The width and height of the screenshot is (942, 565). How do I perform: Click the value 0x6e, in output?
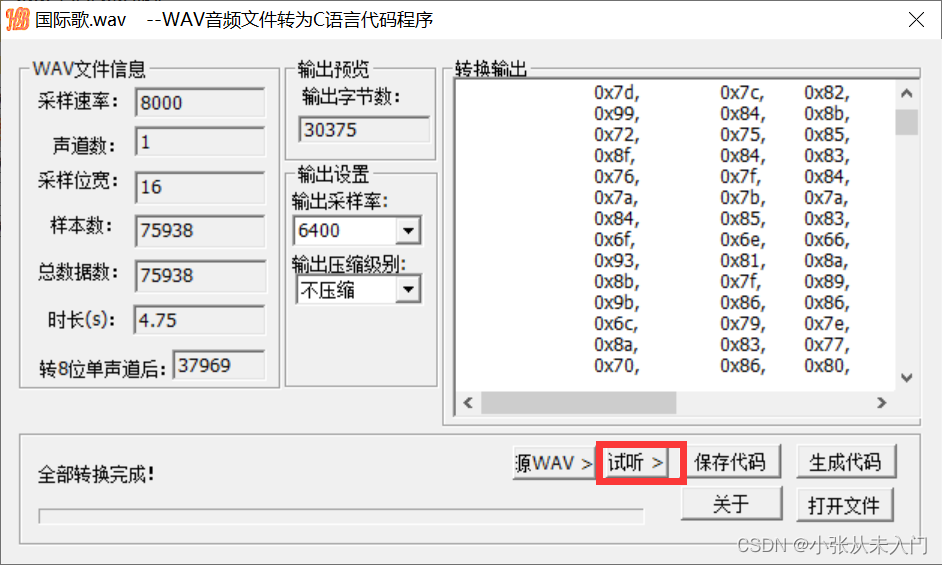[x=743, y=240]
